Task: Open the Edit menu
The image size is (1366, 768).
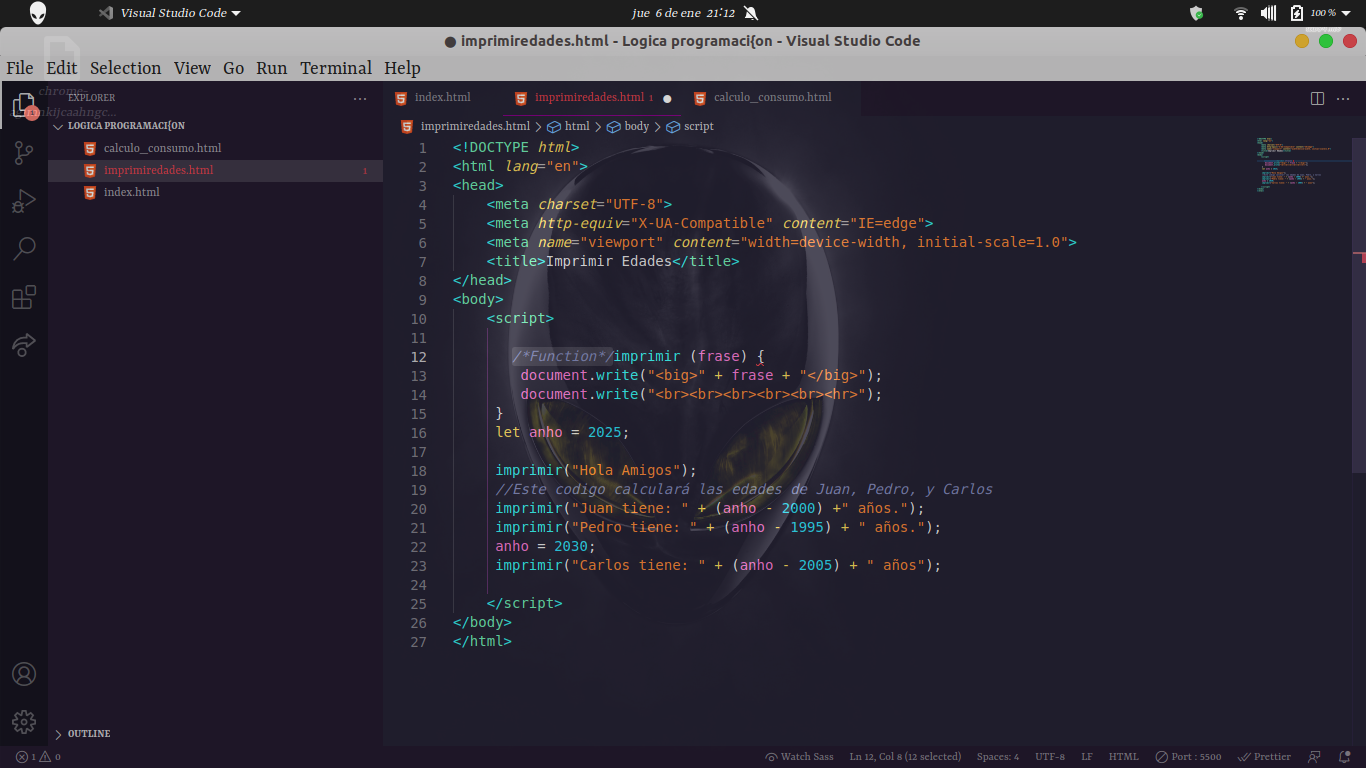Action: pyautogui.click(x=61, y=68)
